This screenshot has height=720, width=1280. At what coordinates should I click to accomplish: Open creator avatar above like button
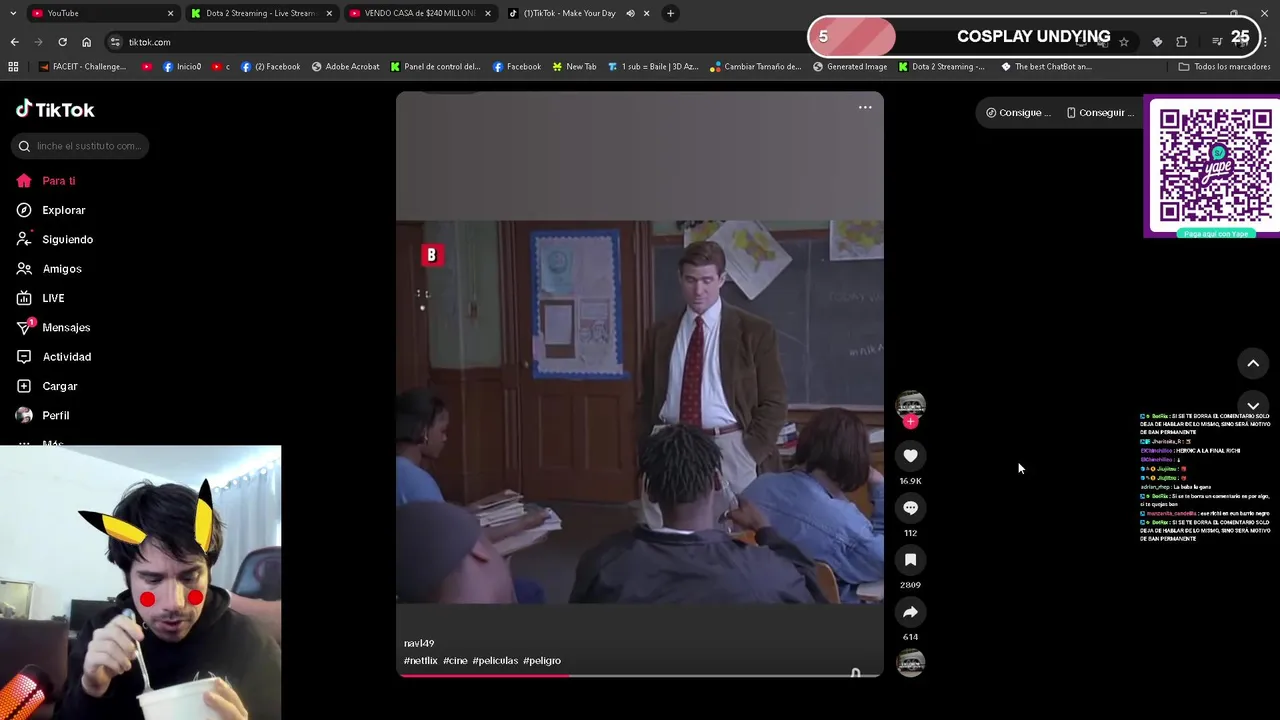click(x=910, y=404)
